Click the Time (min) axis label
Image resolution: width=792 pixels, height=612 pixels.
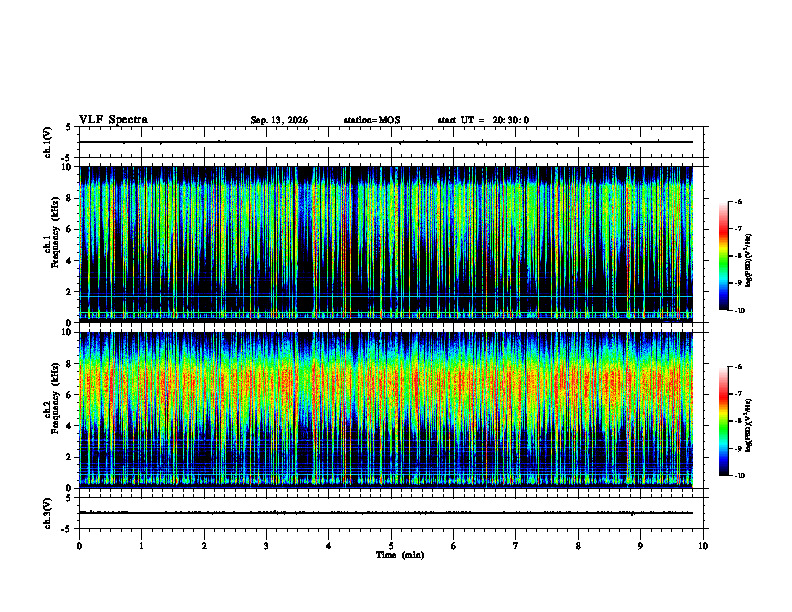(x=400, y=555)
